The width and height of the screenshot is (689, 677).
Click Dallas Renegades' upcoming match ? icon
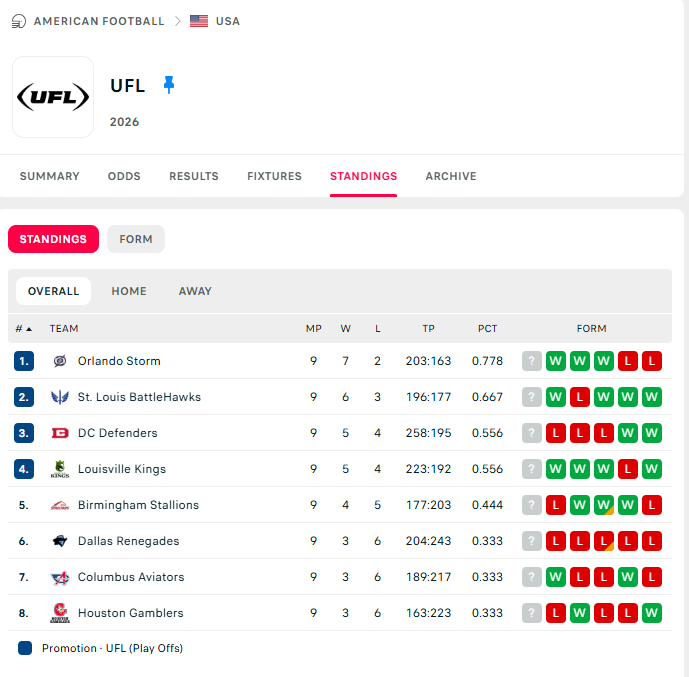click(x=532, y=541)
